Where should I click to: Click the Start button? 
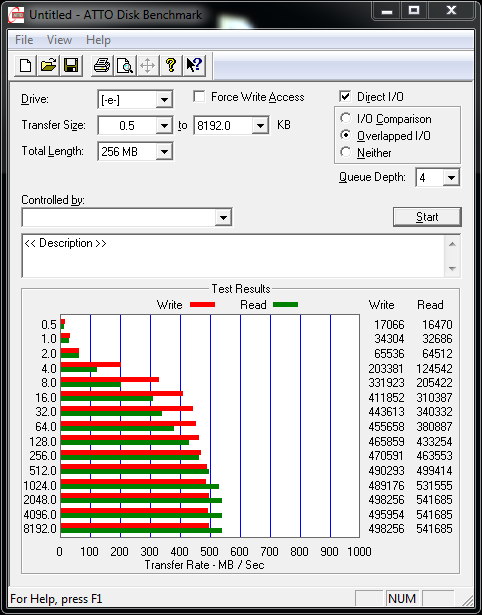coord(427,217)
